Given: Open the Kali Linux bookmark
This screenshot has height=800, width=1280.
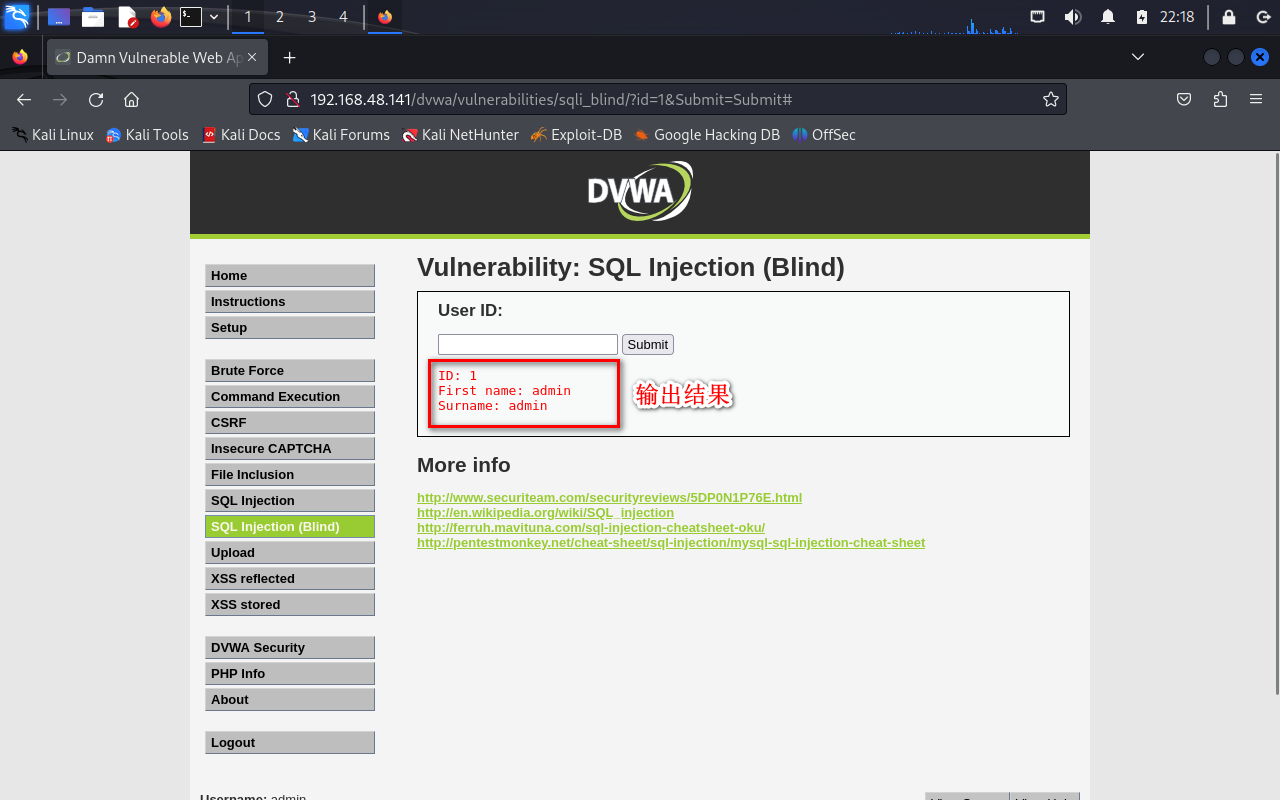Looking at the screenshot, I should [53, 135].
